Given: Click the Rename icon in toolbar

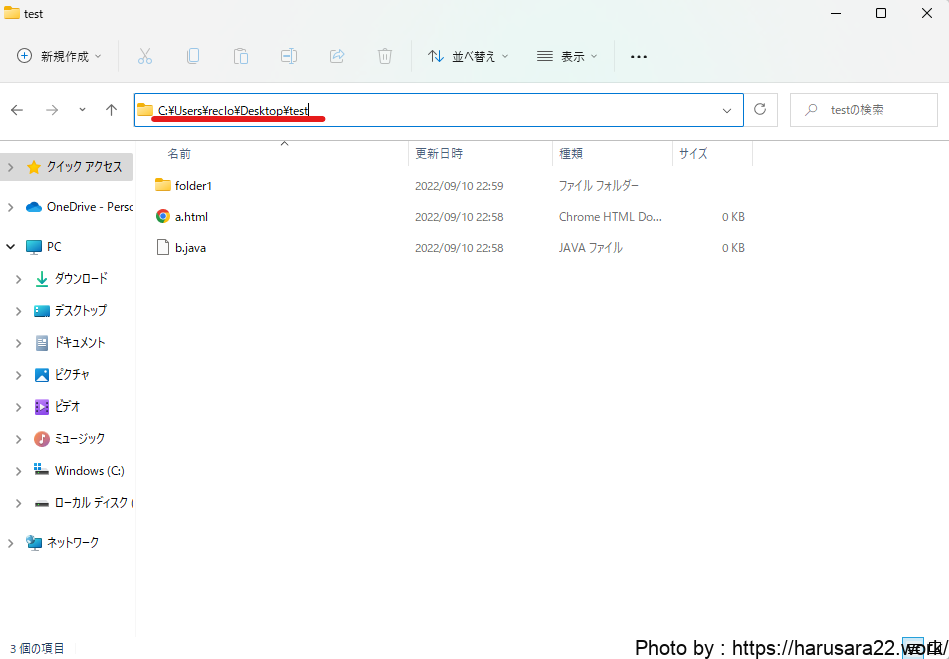Looking at the screenshot, I should point(289,57).
